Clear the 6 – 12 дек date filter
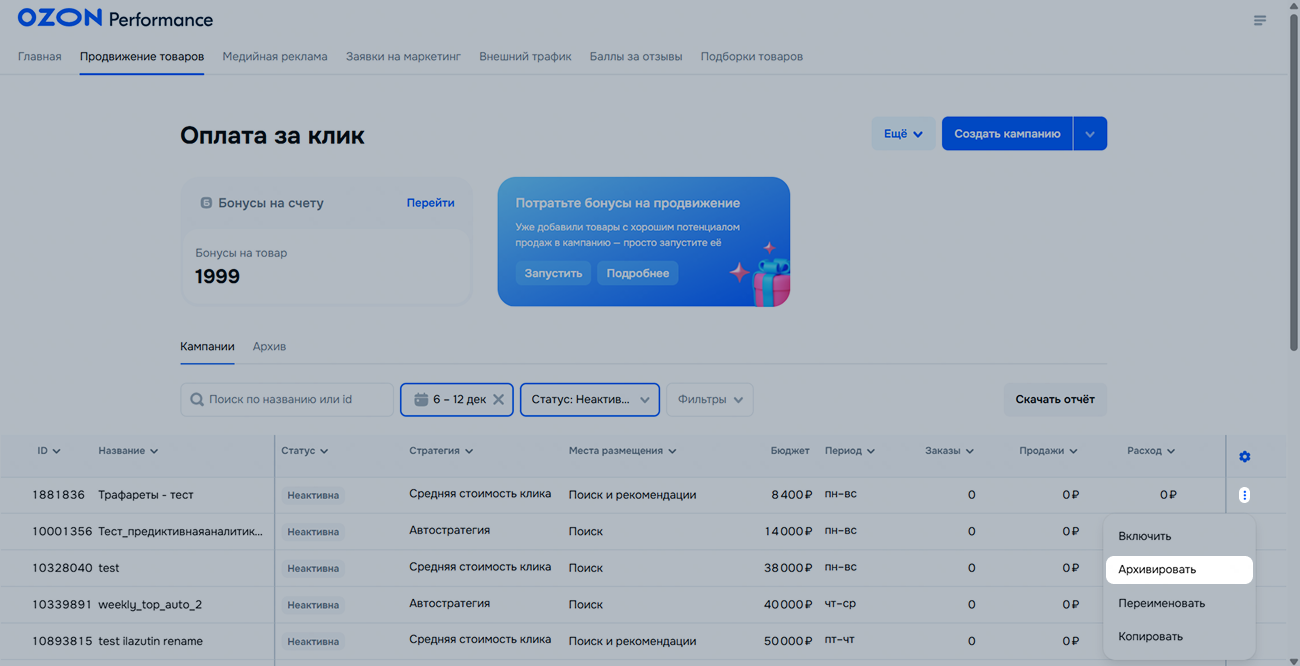Screen dimensions: 1300x666 coord(498,400)
